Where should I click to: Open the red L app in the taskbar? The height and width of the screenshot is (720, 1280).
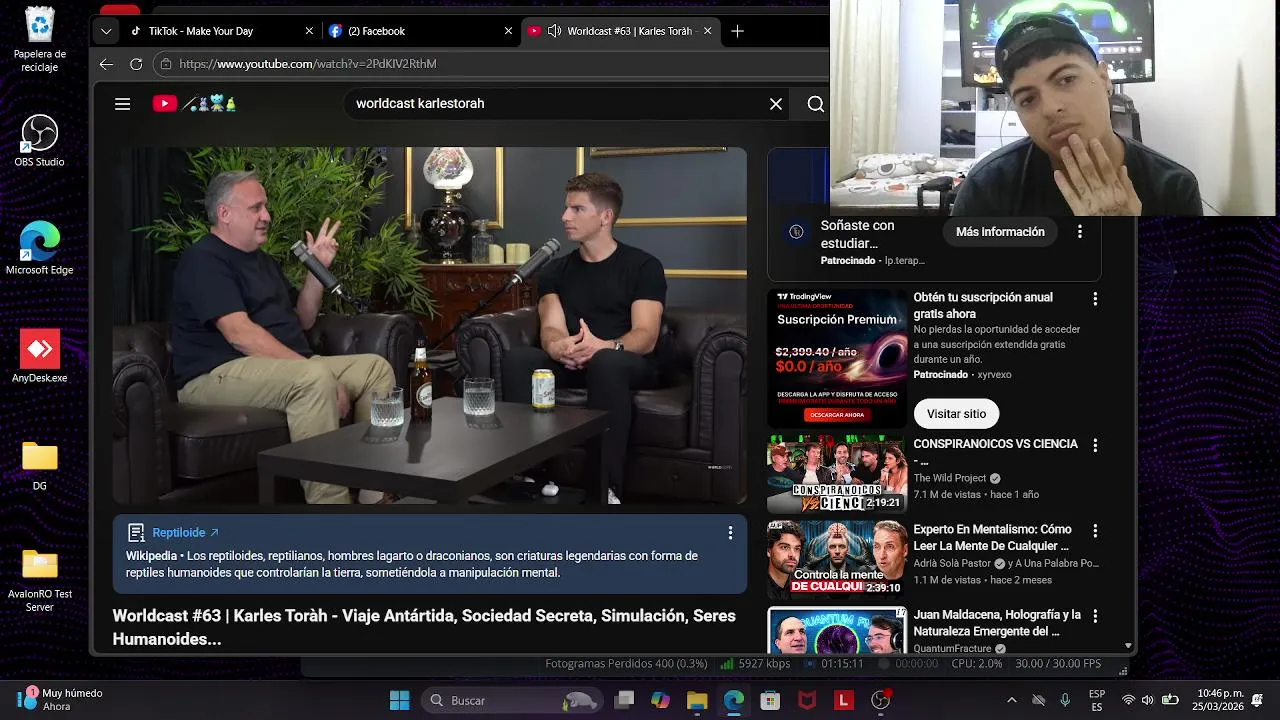tap(844, 700)
